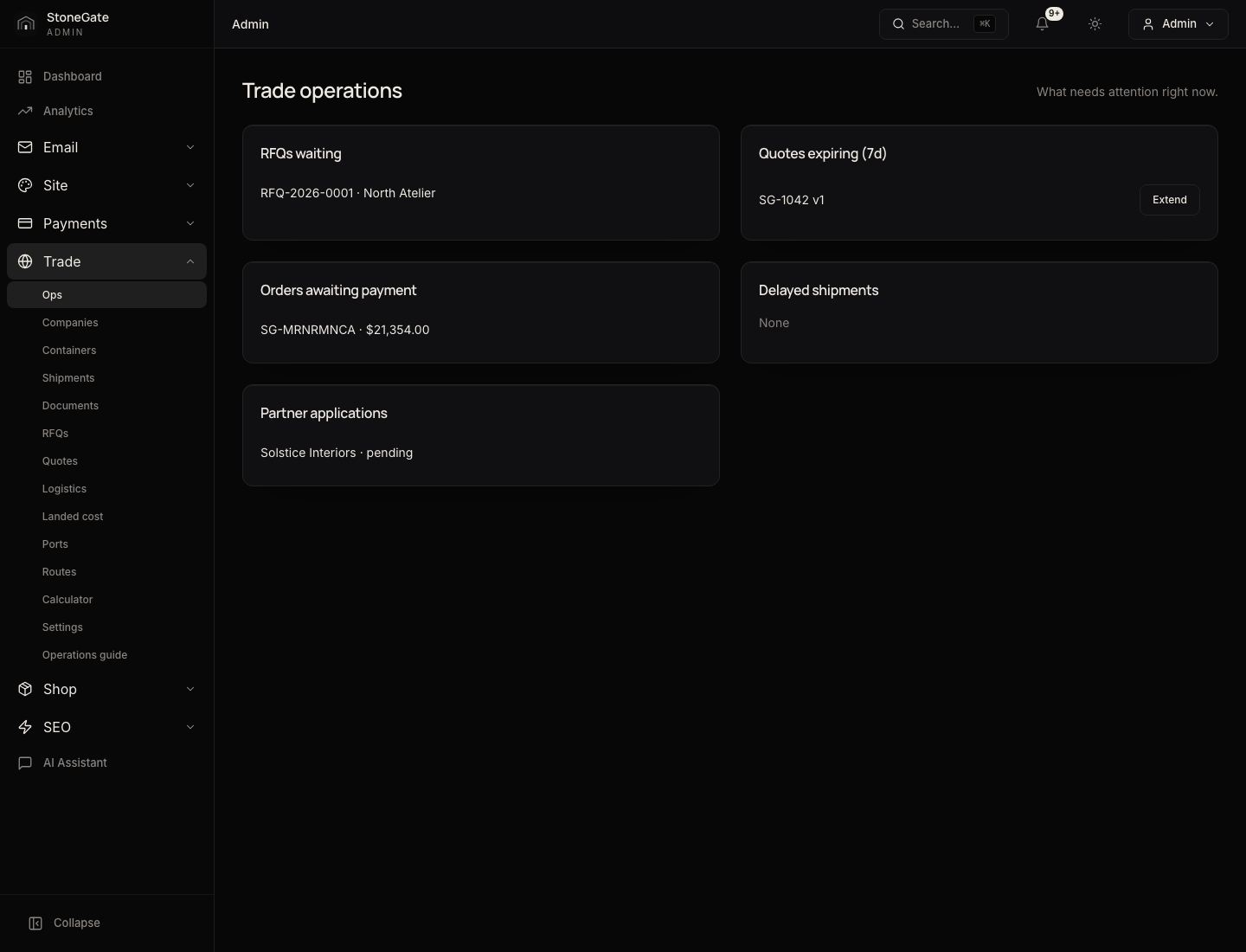Click the Analytics trend-line icon

pyautogui.click(x=25, y=112)
